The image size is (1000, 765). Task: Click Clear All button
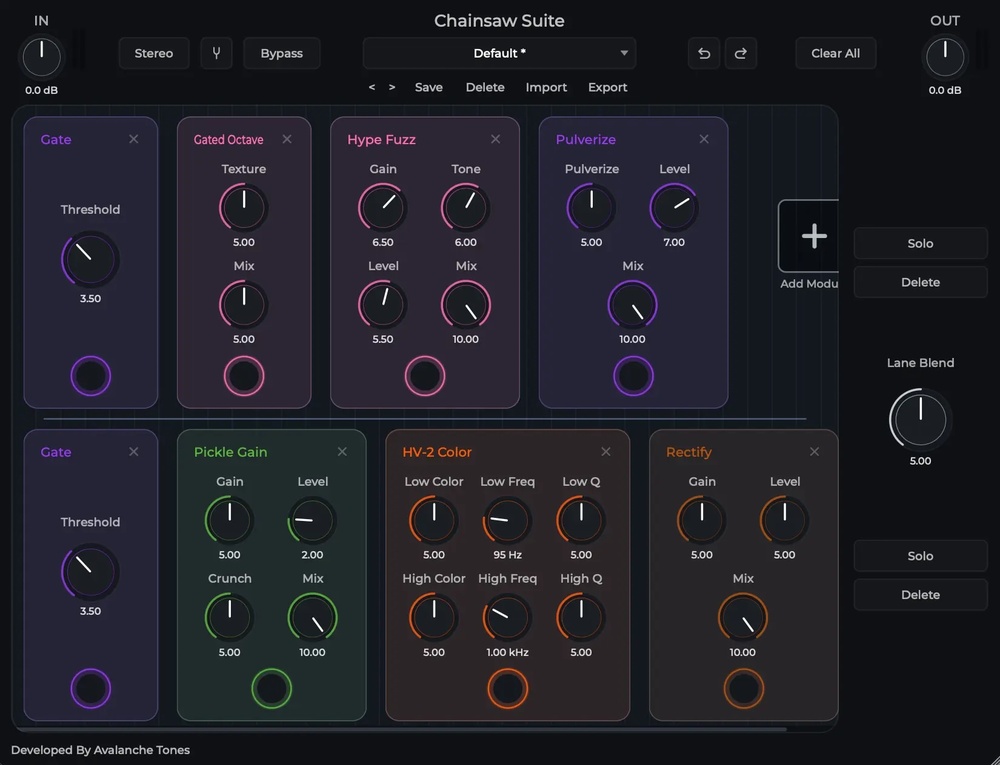835,54
